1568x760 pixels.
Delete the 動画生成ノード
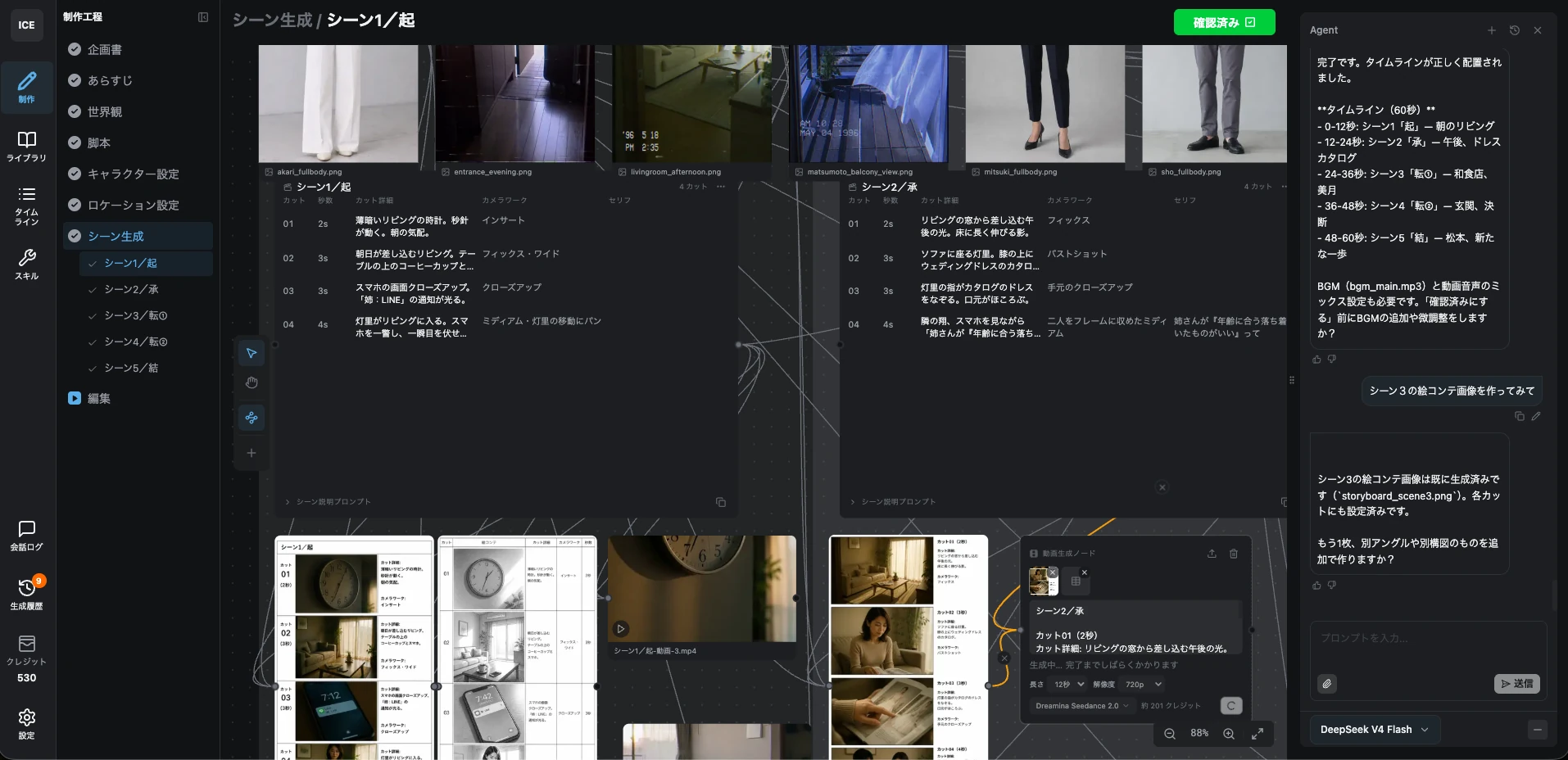tap(1234, 554)
